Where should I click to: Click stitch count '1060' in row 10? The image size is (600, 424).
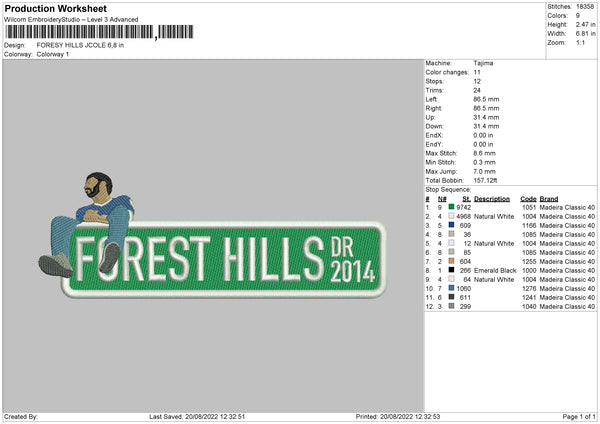tap(464, 289)
